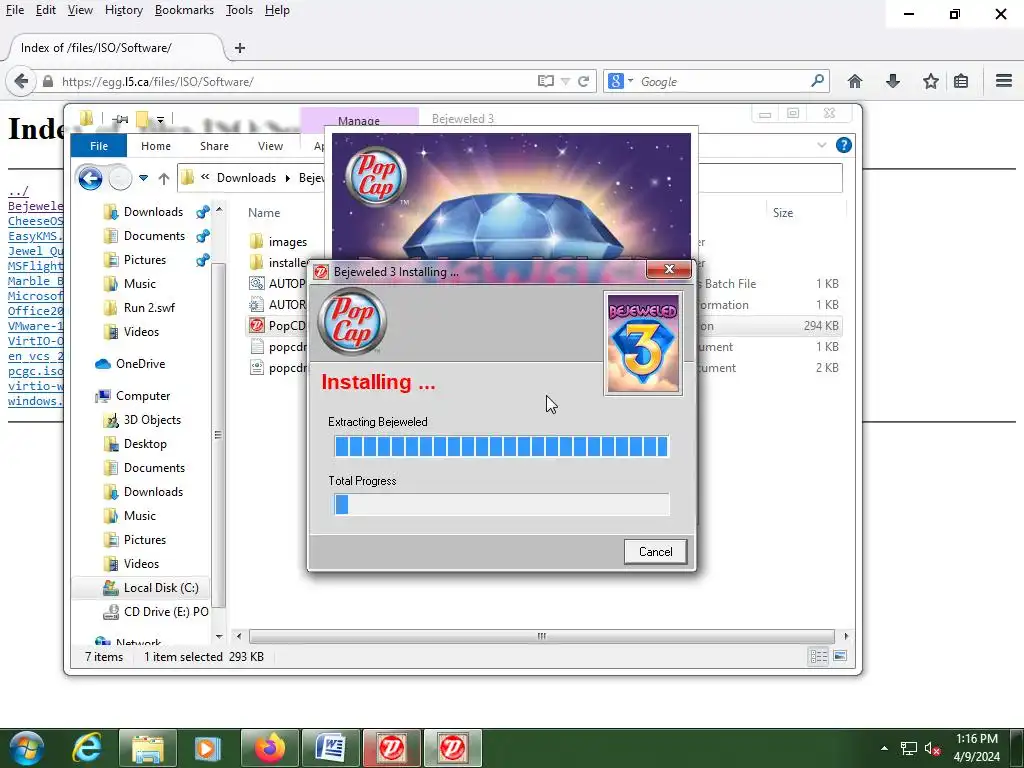Open Explorer Home ribbon tab
The width and height of the screenshot is (1024, 768).
coord(155,146)
